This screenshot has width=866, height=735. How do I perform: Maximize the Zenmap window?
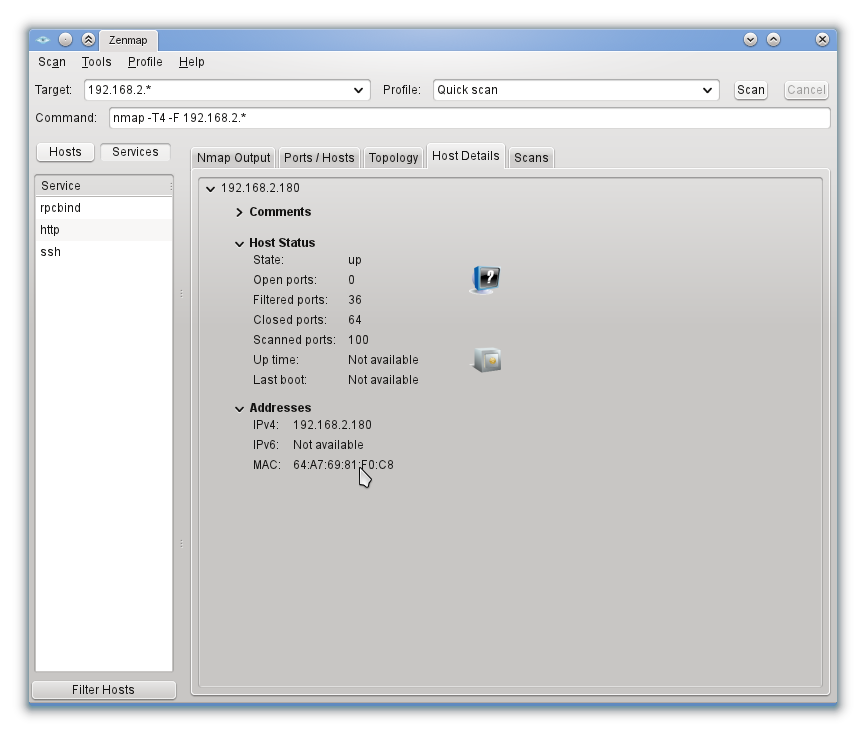[x=773, y=40]
